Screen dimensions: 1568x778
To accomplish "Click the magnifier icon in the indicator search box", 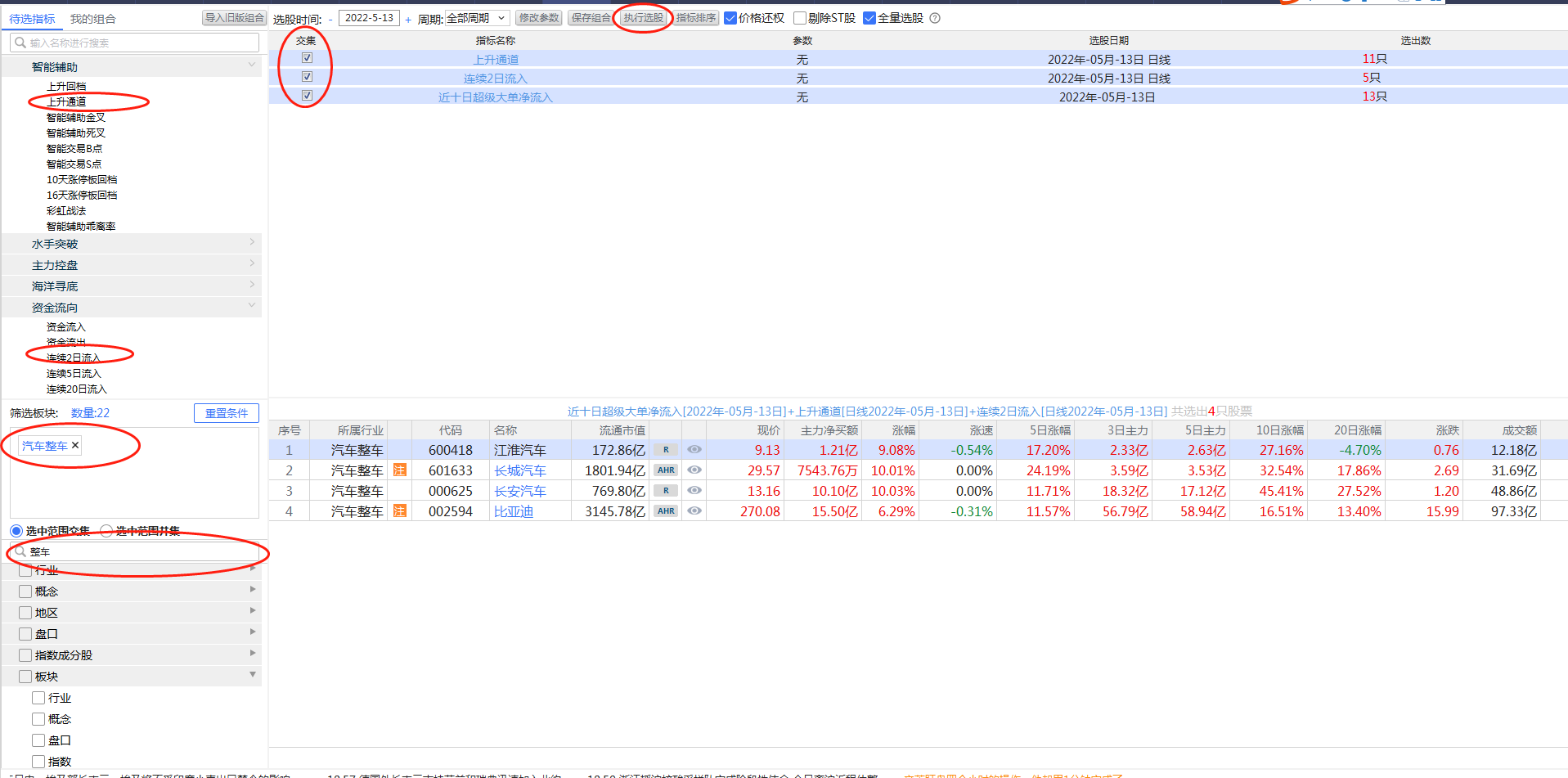I will tap(20, 43).
